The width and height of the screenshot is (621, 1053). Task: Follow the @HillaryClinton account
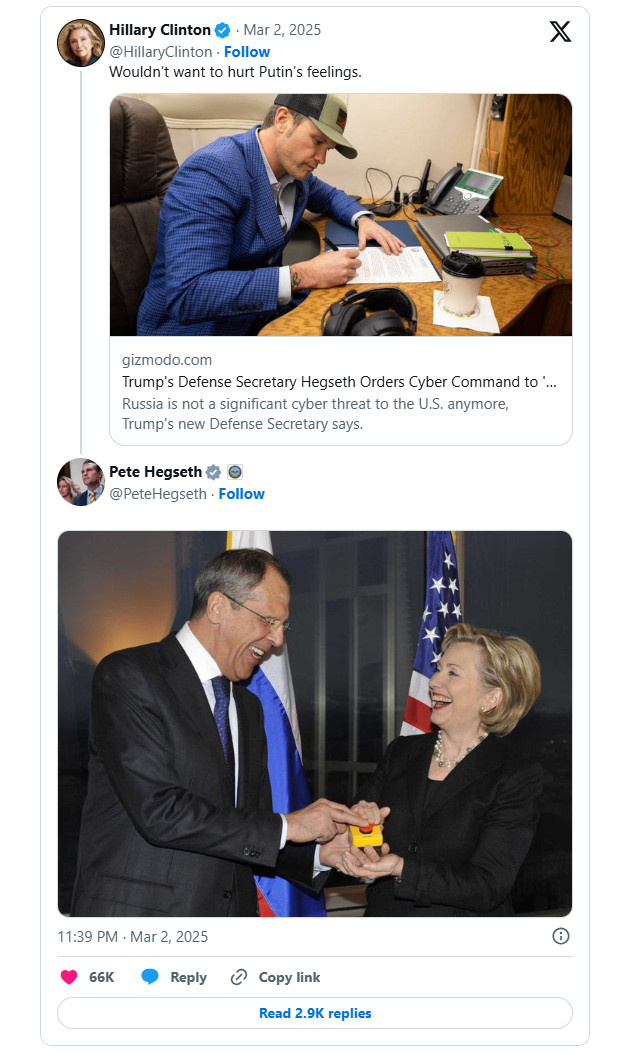pyautogui.click(x=247, y=51)
